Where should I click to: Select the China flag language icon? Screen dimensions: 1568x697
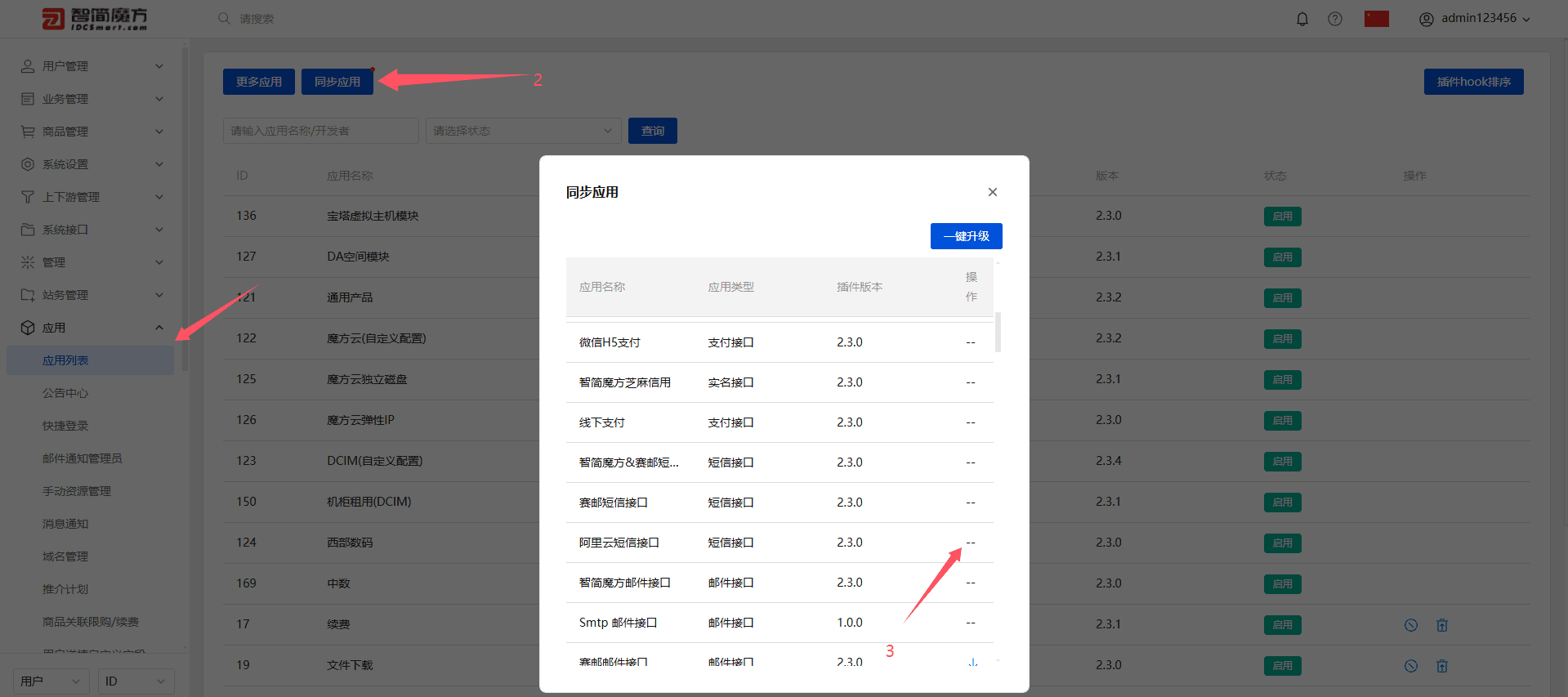point(1377,19)
